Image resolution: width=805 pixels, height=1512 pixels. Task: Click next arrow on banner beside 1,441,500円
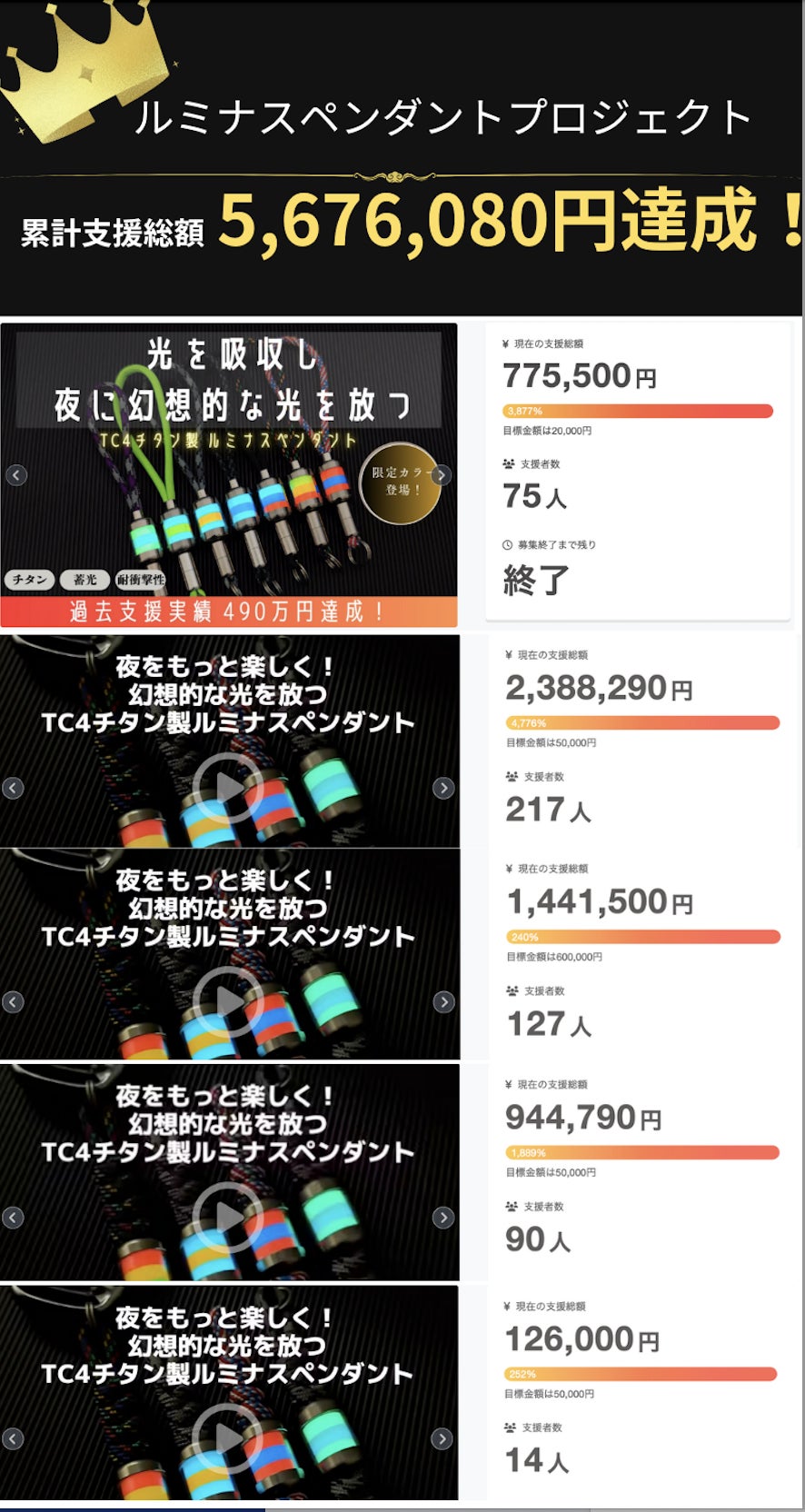[x=443, y=1002]
